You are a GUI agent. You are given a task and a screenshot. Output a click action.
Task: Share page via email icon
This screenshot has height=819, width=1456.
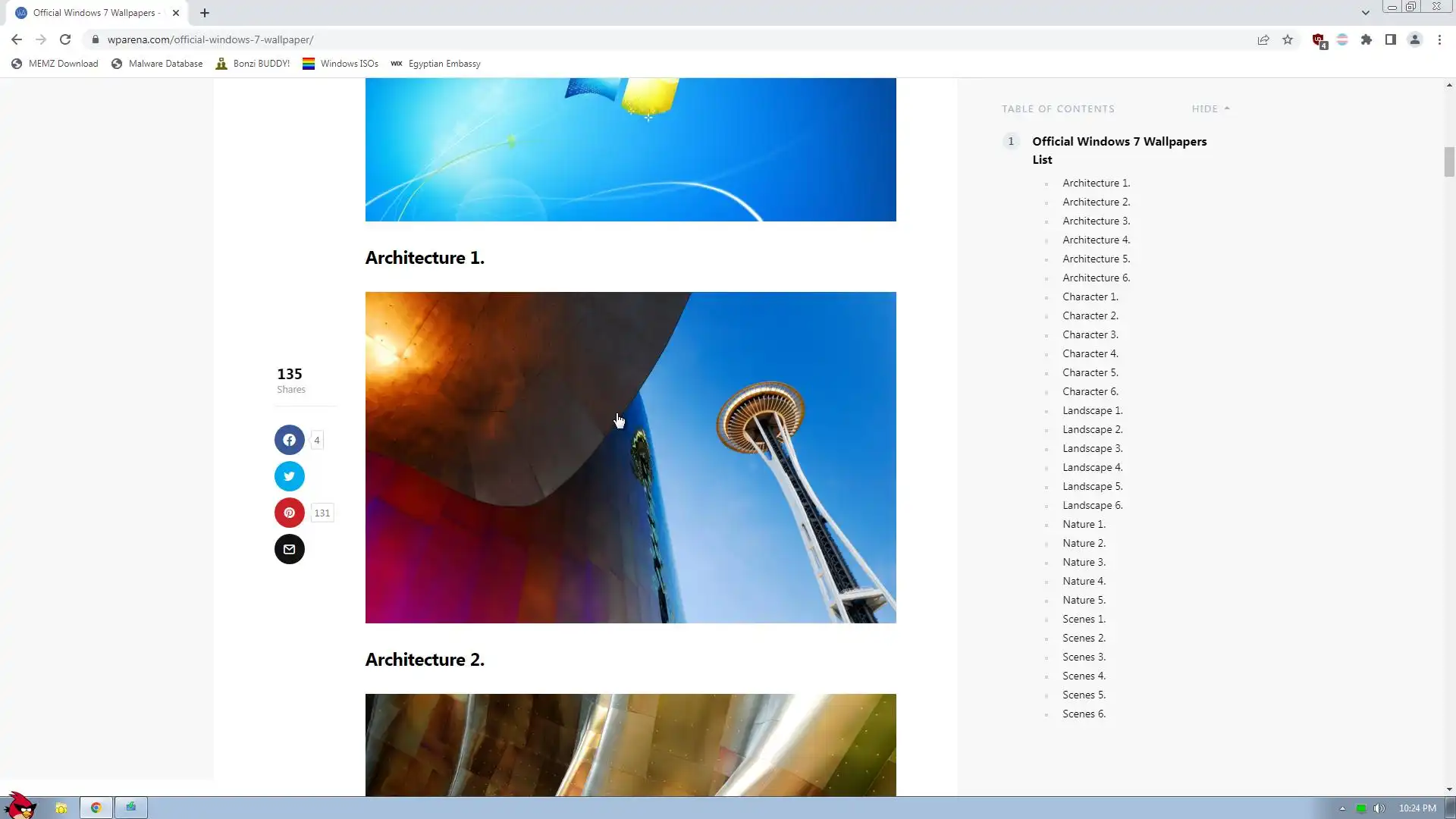pos(289,549)
